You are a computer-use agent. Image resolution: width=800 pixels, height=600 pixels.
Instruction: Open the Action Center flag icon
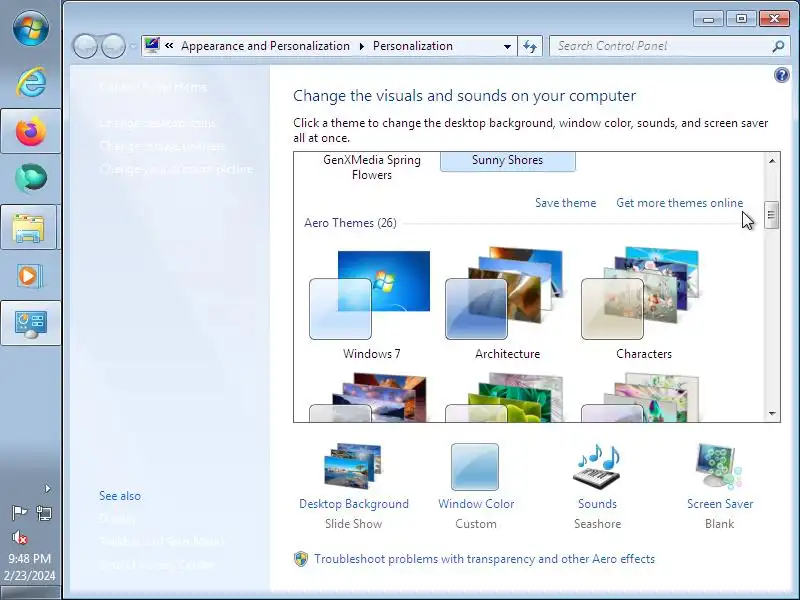pyautogui.click(x=19, y=512)
